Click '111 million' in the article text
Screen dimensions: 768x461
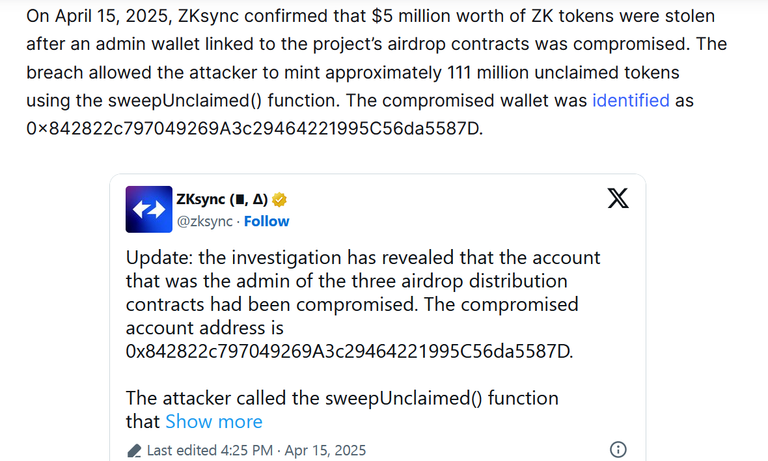click(x=488, y=73)
